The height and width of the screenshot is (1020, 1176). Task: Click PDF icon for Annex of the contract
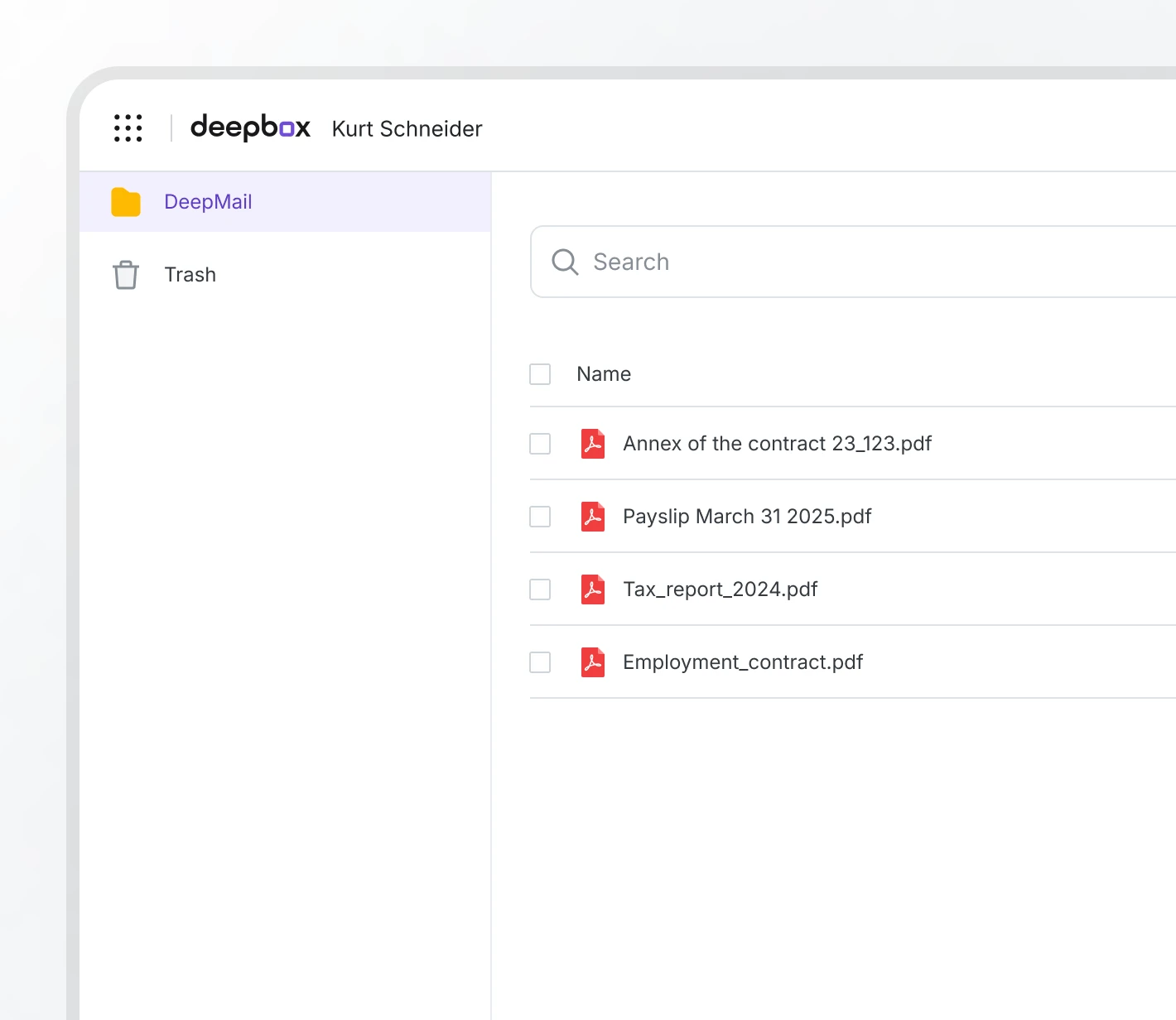(x=593, y=444)
